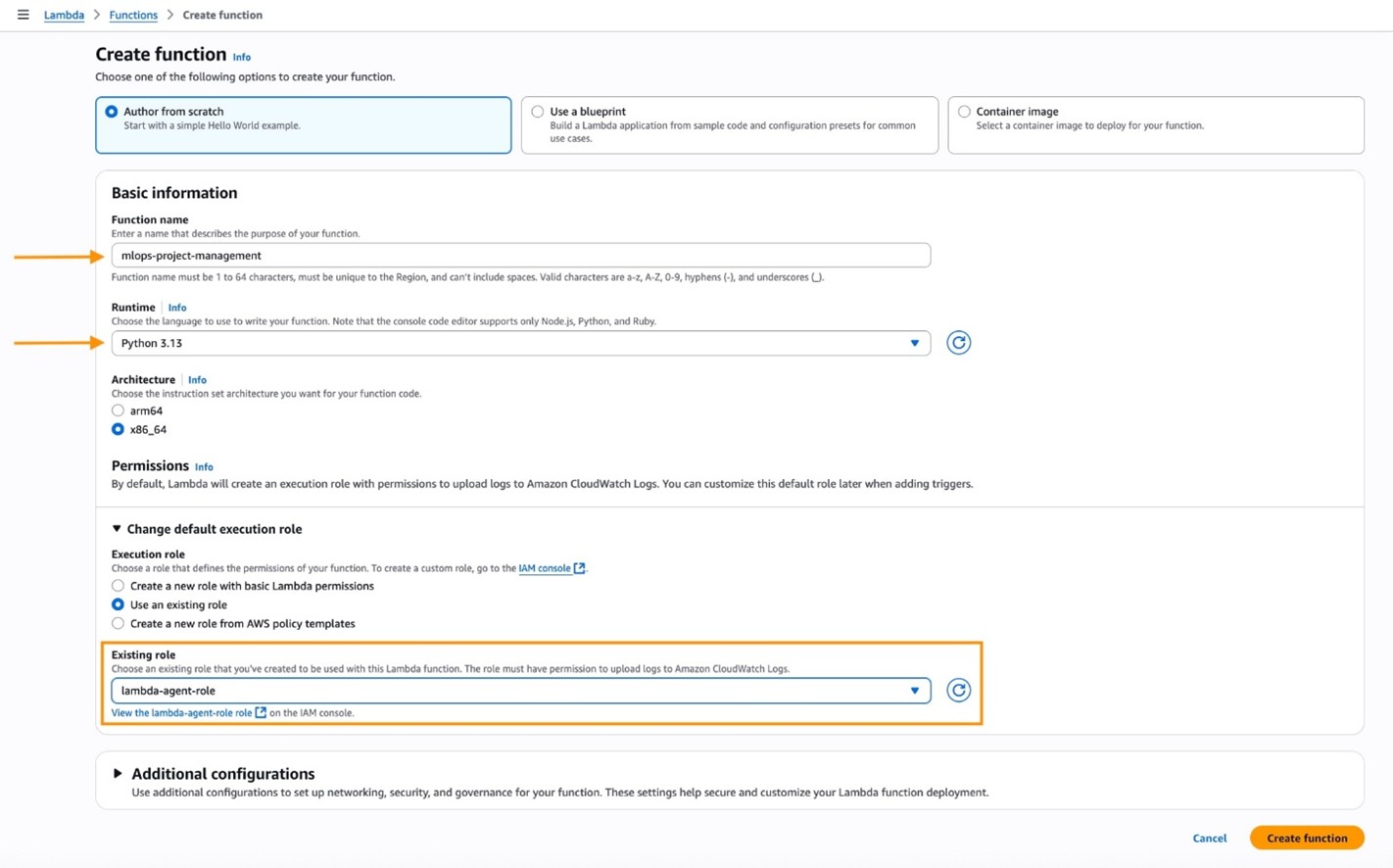Open the Info link next to Runtime

pyautogui.click(x=176, y=308)
